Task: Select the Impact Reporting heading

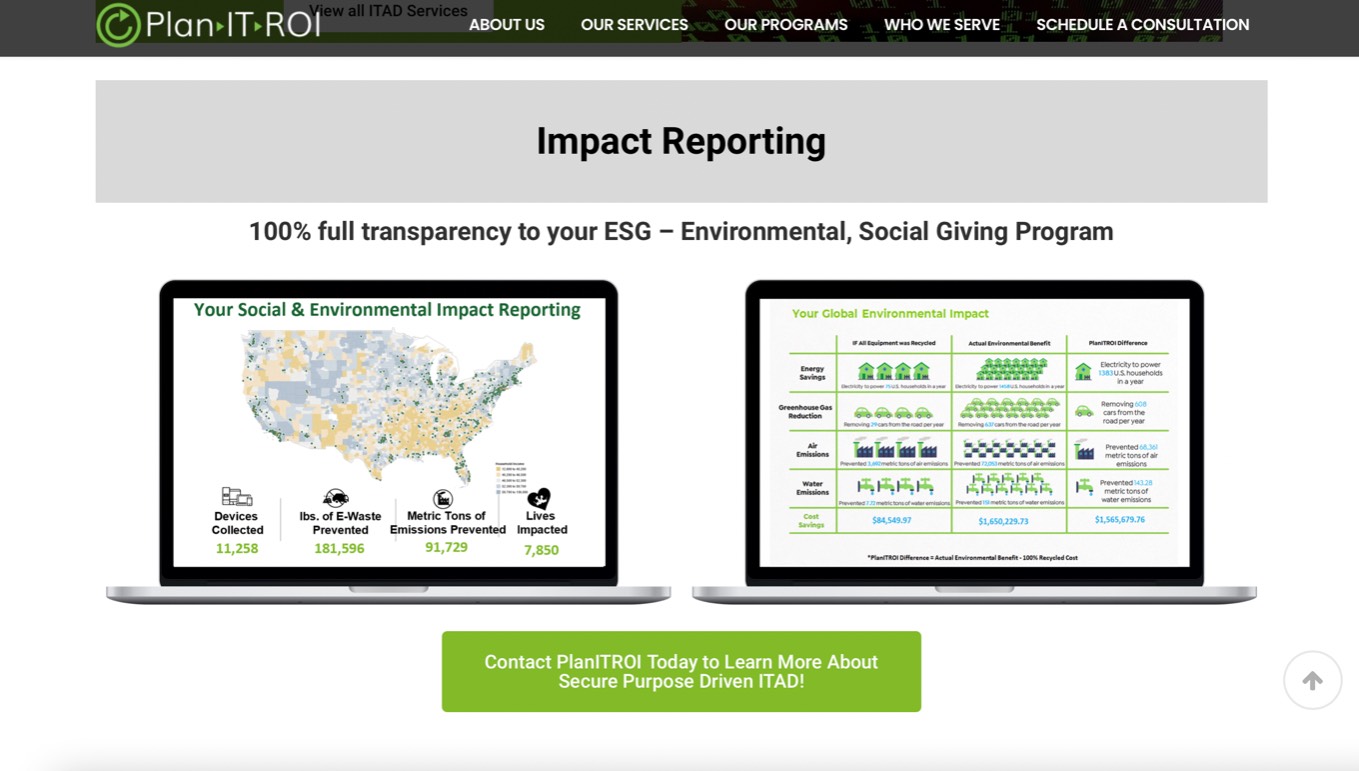Action: tap(681, 141)
